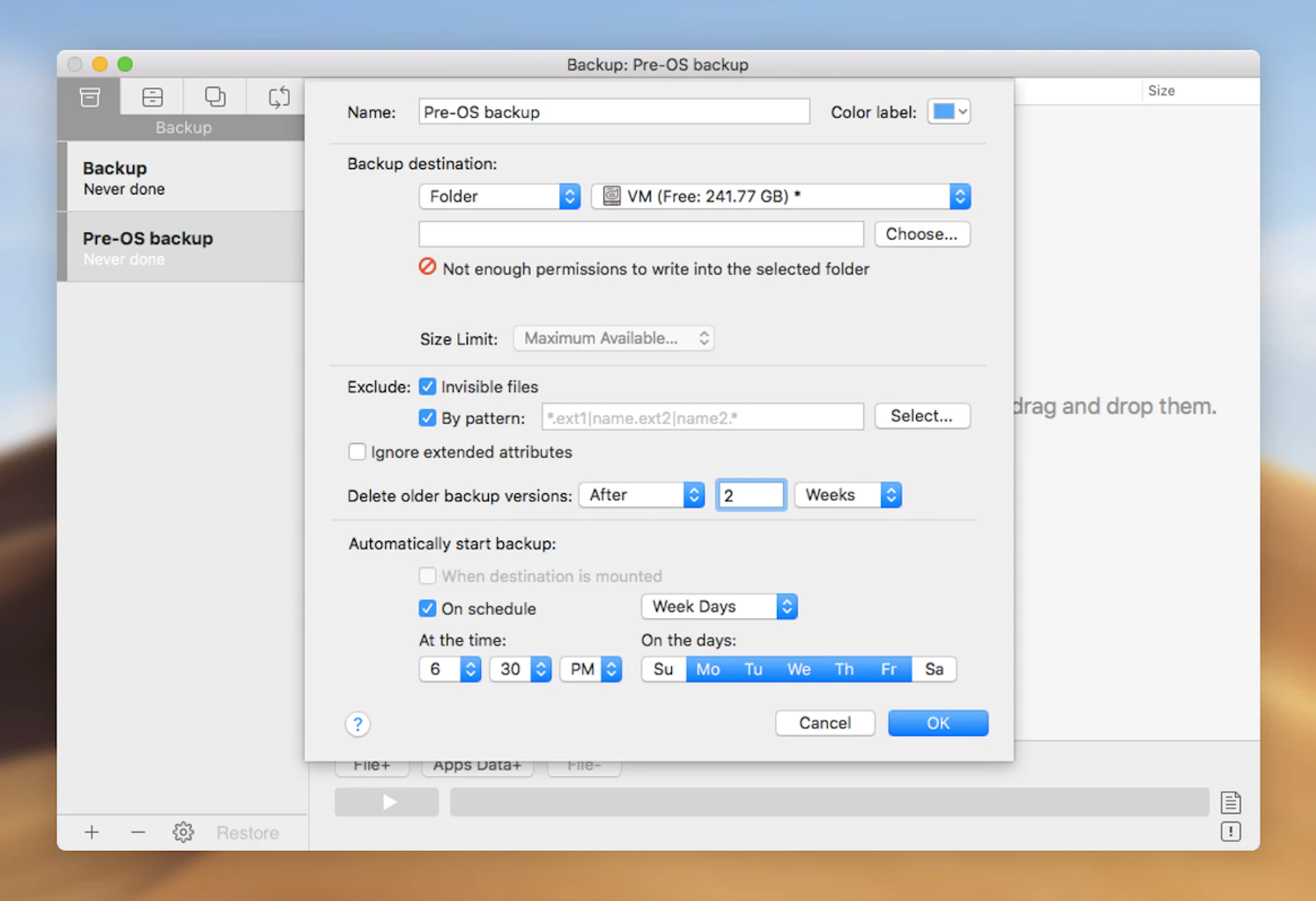Open the Color label swatch picker

click(x=949, y=112)
